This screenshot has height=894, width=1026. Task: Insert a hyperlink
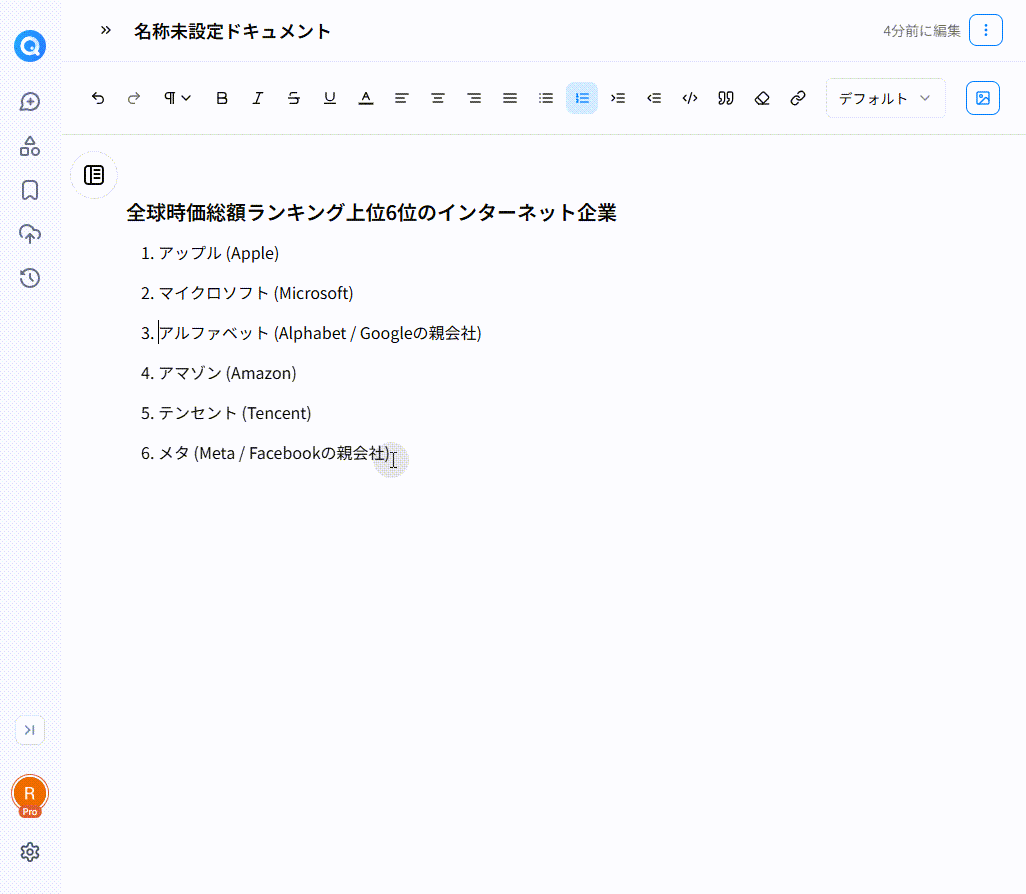click(x=798, y=98)
